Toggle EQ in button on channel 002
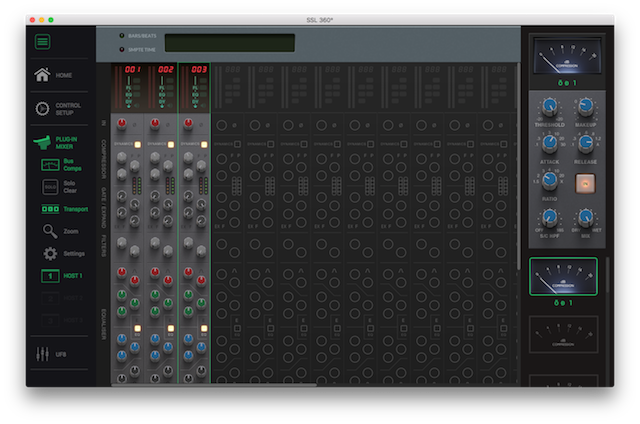 click(x=171, y=329)
